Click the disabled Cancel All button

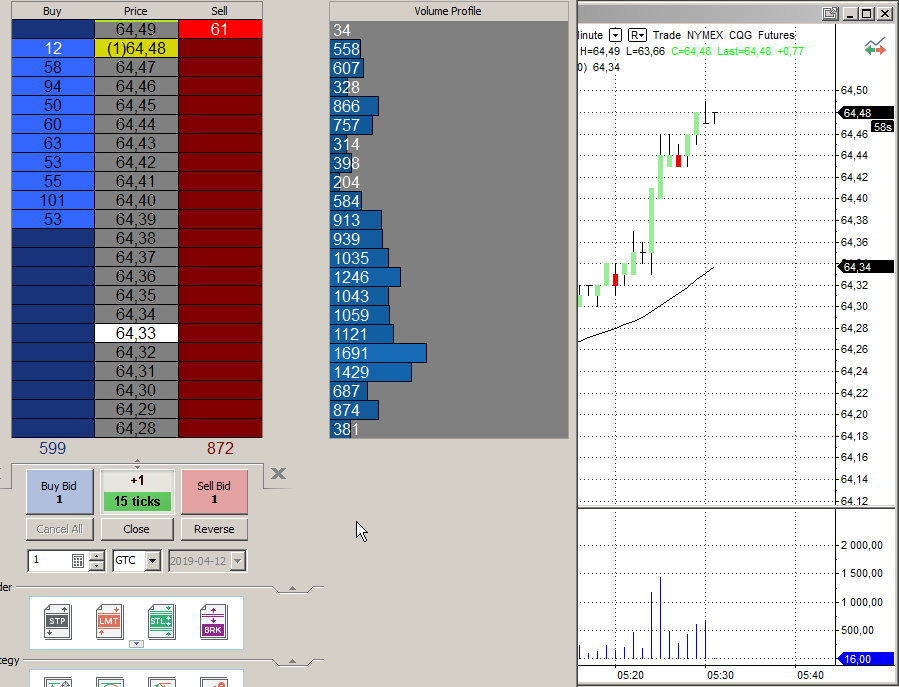[x=59, y=529]
